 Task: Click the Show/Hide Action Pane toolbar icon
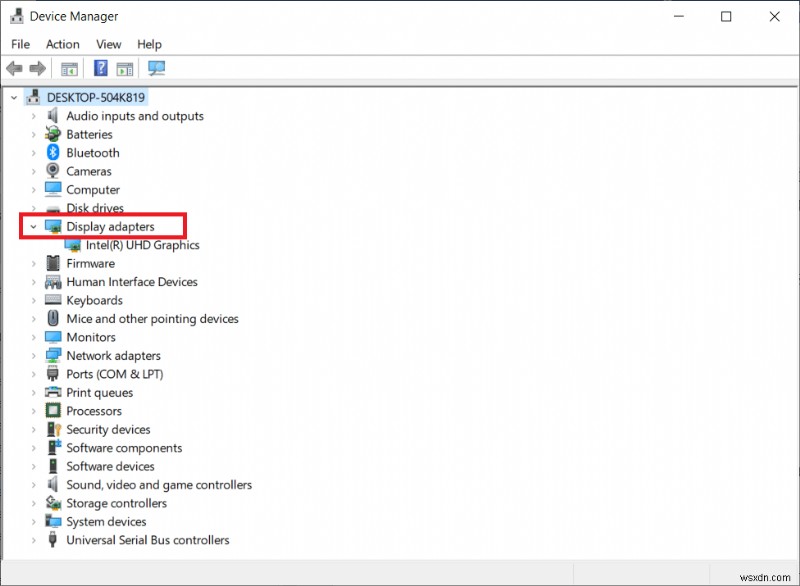click(x=123, y=68)
